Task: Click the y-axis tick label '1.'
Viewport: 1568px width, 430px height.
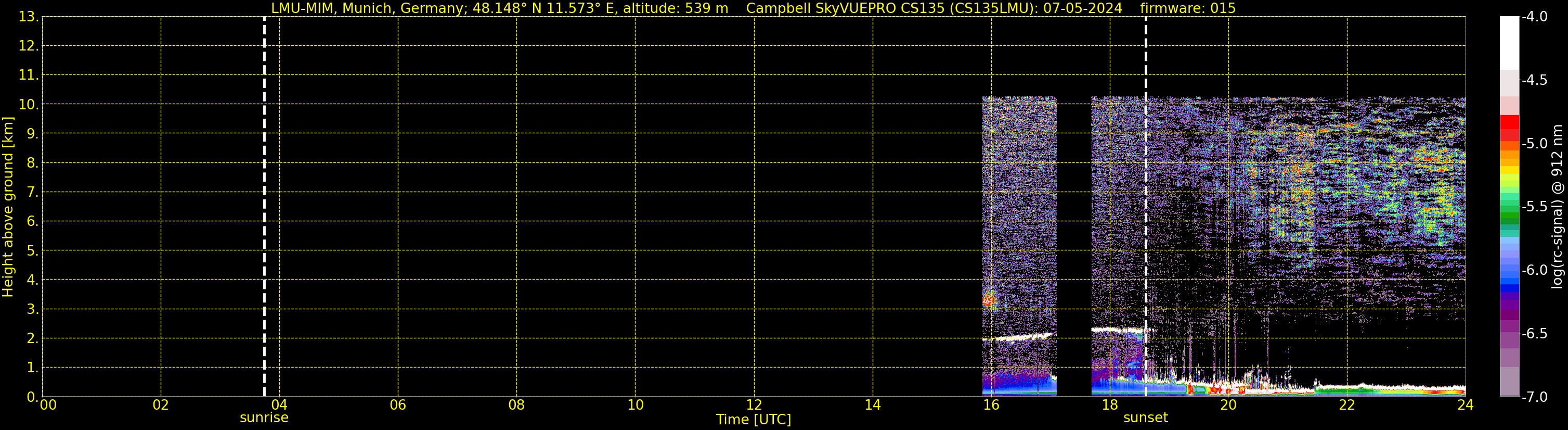Action: (x=32, y=368)
